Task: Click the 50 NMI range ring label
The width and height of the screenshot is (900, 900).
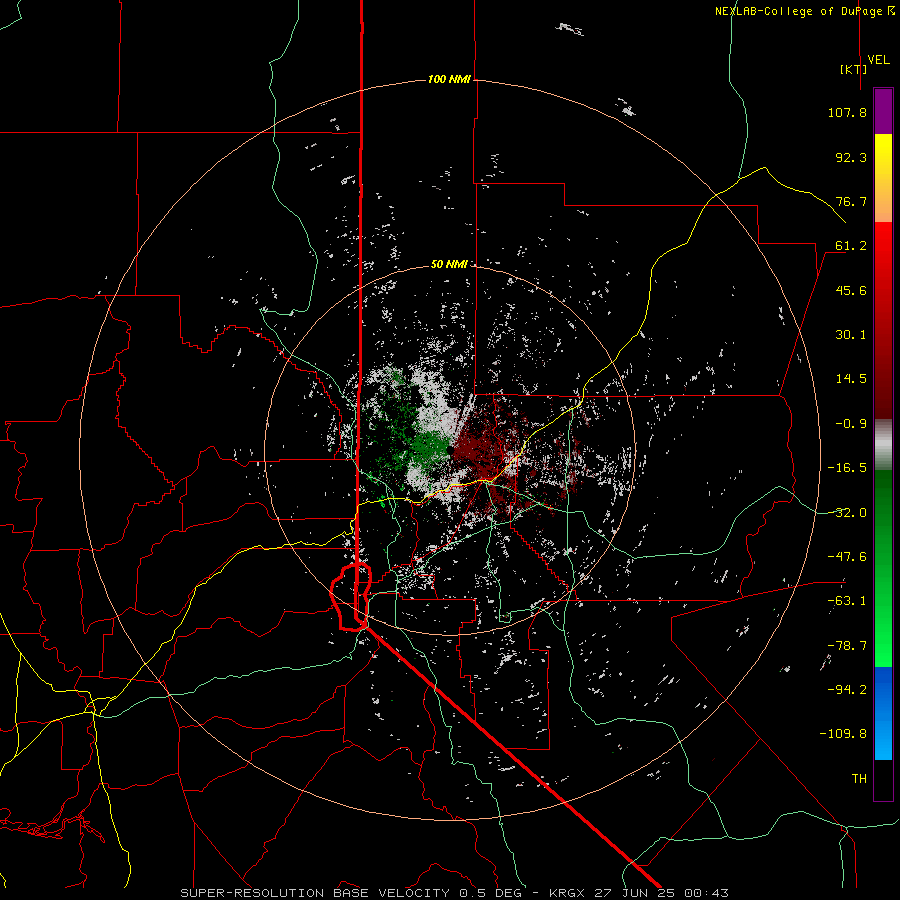Action: 449,264
